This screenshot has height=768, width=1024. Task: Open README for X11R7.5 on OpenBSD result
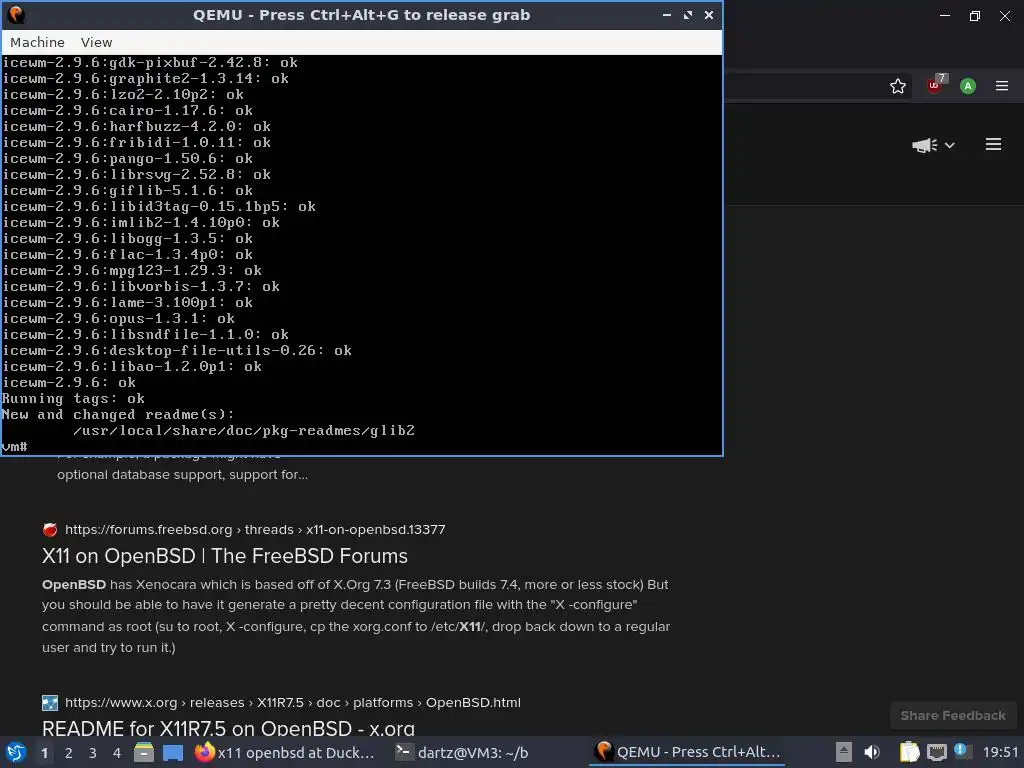(228, 728)
